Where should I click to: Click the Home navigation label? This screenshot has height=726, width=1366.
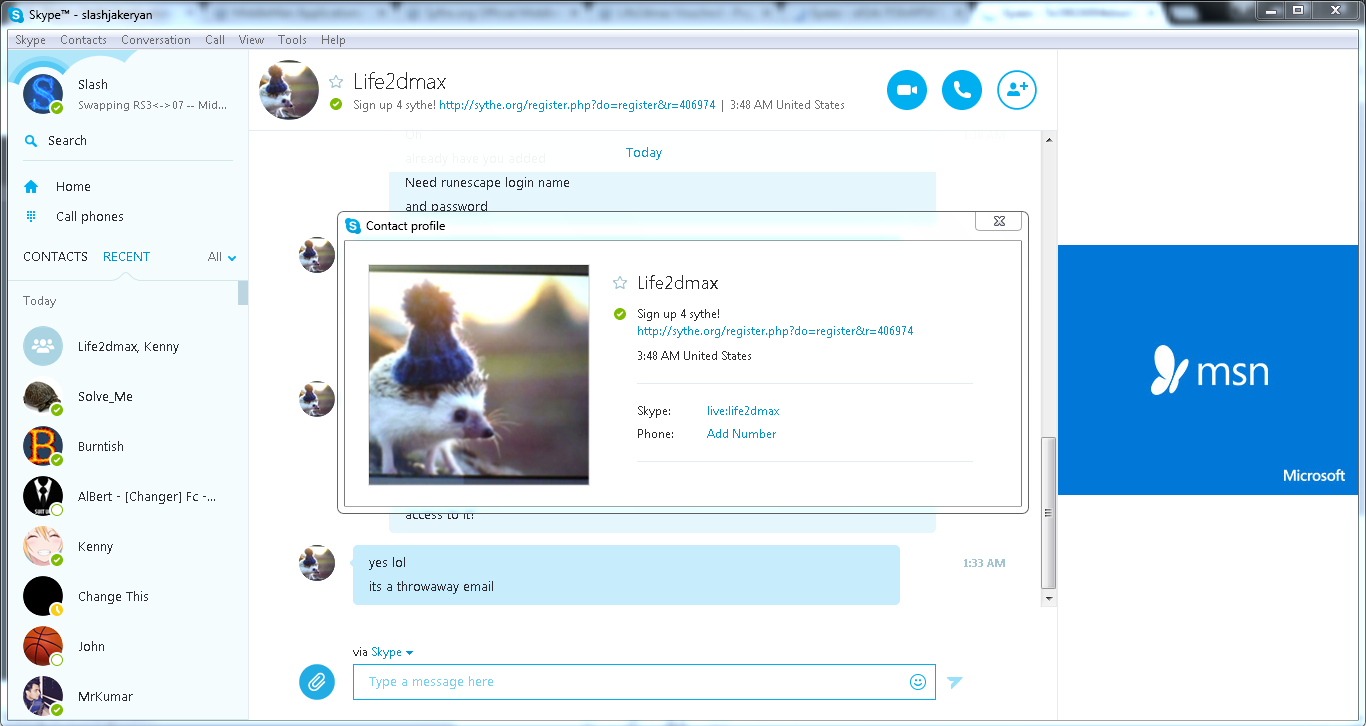[x=73, y=187]
